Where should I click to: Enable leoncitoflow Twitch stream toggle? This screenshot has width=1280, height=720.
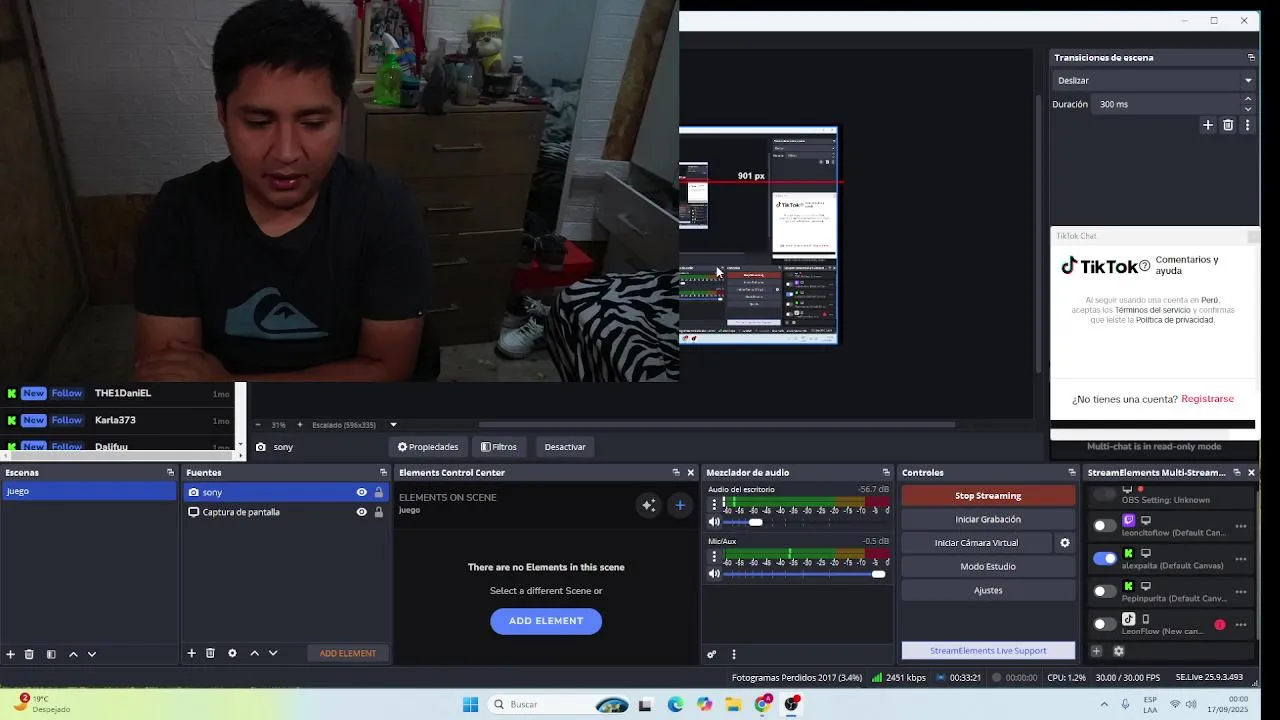tap(1104, 526)
